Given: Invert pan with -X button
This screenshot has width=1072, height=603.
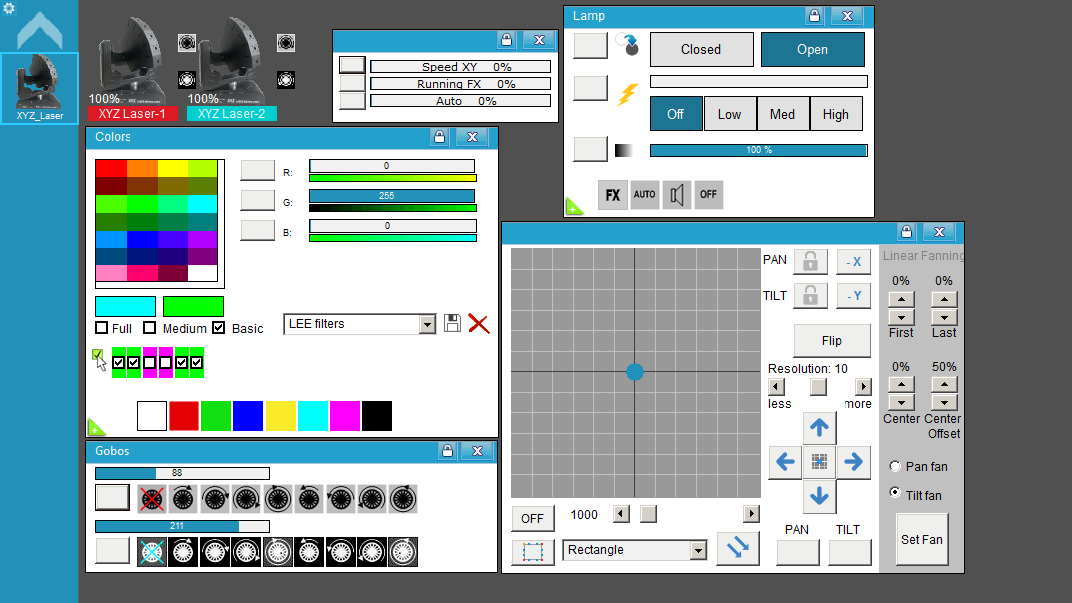Looking at the screenshot, I should pyautogui.click(x=853, y=261).
